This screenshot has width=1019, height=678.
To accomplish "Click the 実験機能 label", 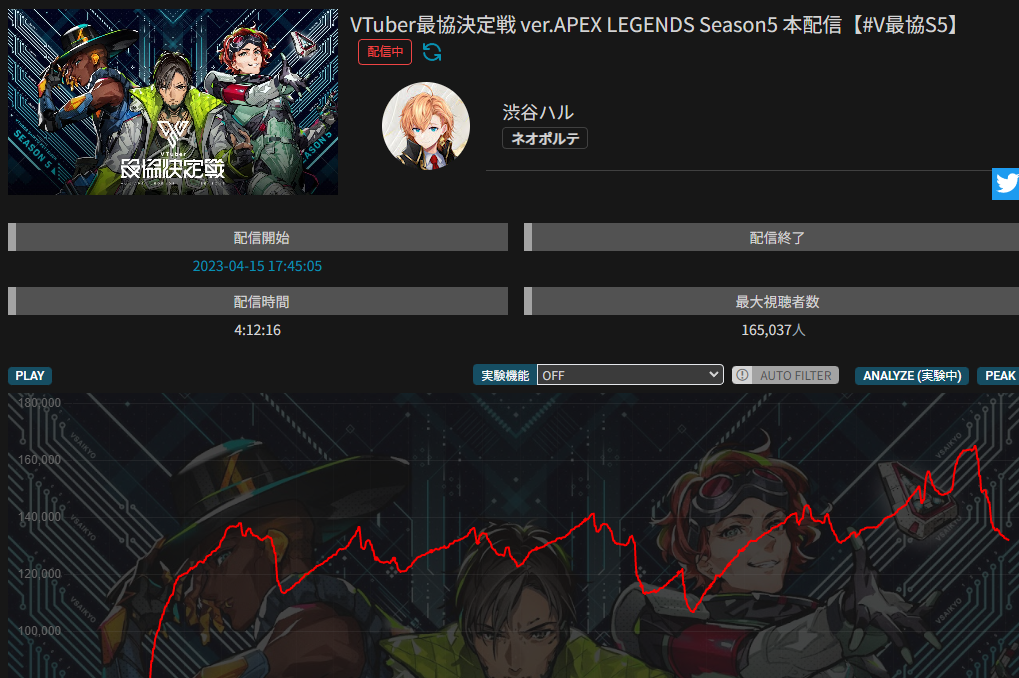I will click(505, 375).
